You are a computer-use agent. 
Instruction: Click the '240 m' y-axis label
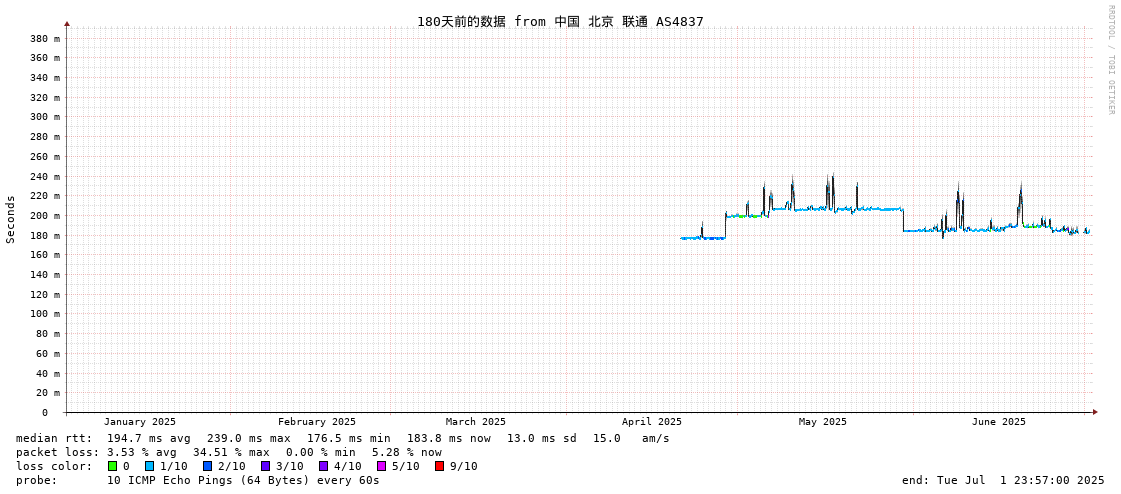click(x=46, y=176)
